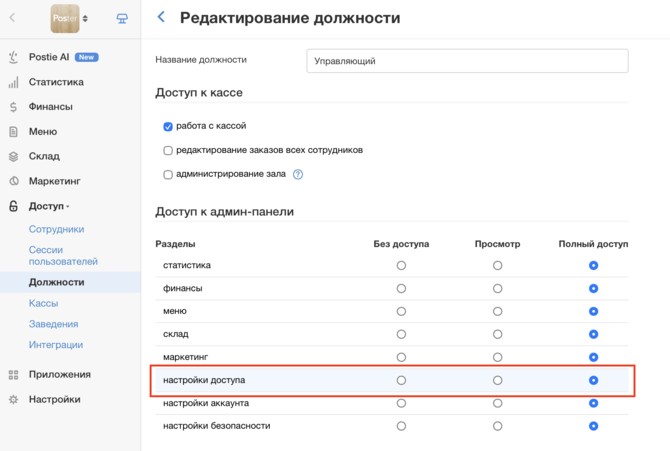The image size is (670, 451).
Task: Set меню to Просмотр
Action: tap(497, 311)
